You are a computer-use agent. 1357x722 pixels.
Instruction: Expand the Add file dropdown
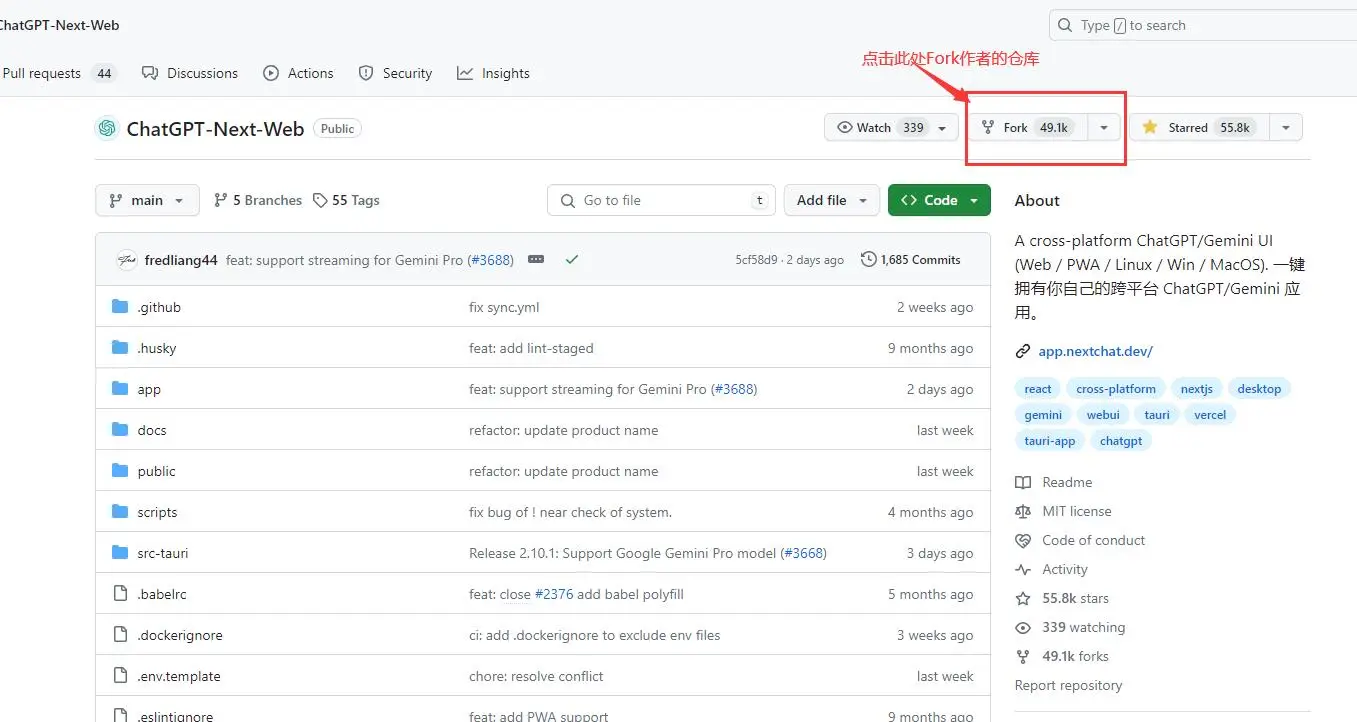point(831,200)
